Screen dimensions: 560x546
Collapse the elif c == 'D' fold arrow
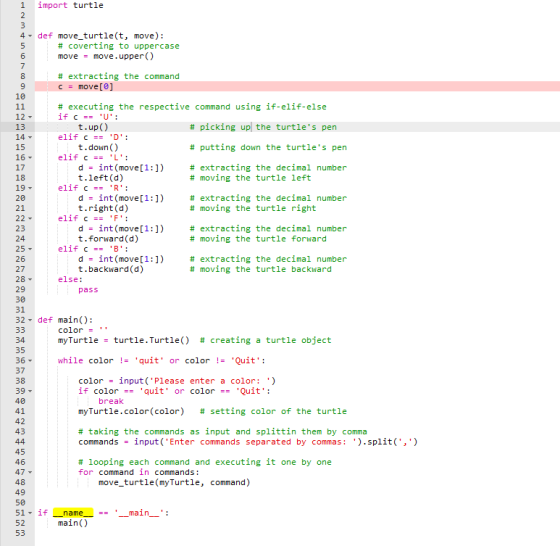pos(30,137)
